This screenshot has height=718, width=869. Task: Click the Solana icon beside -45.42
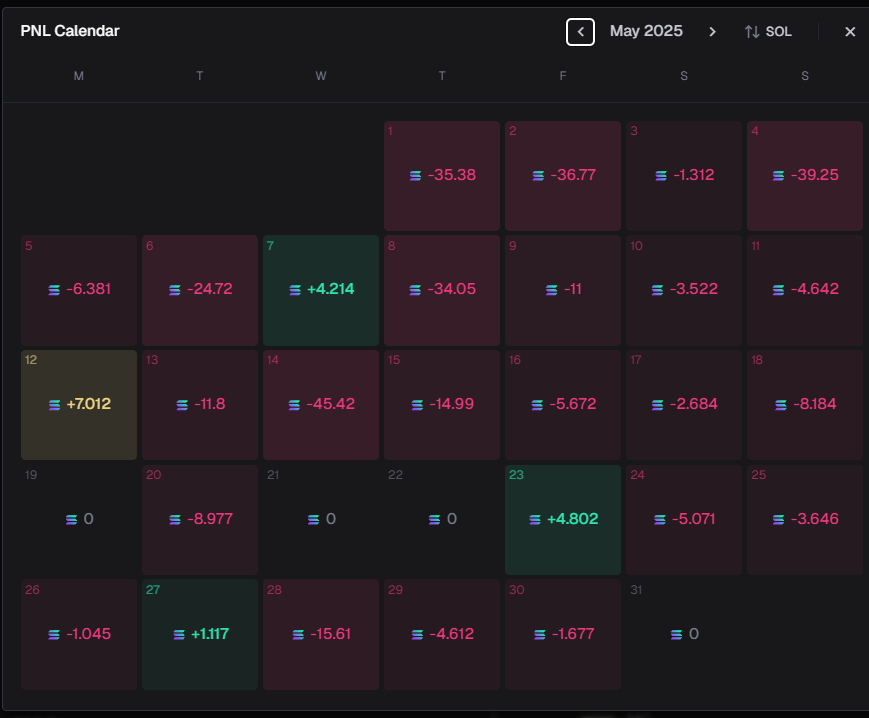pyautogui.click(x=294, y=405)
